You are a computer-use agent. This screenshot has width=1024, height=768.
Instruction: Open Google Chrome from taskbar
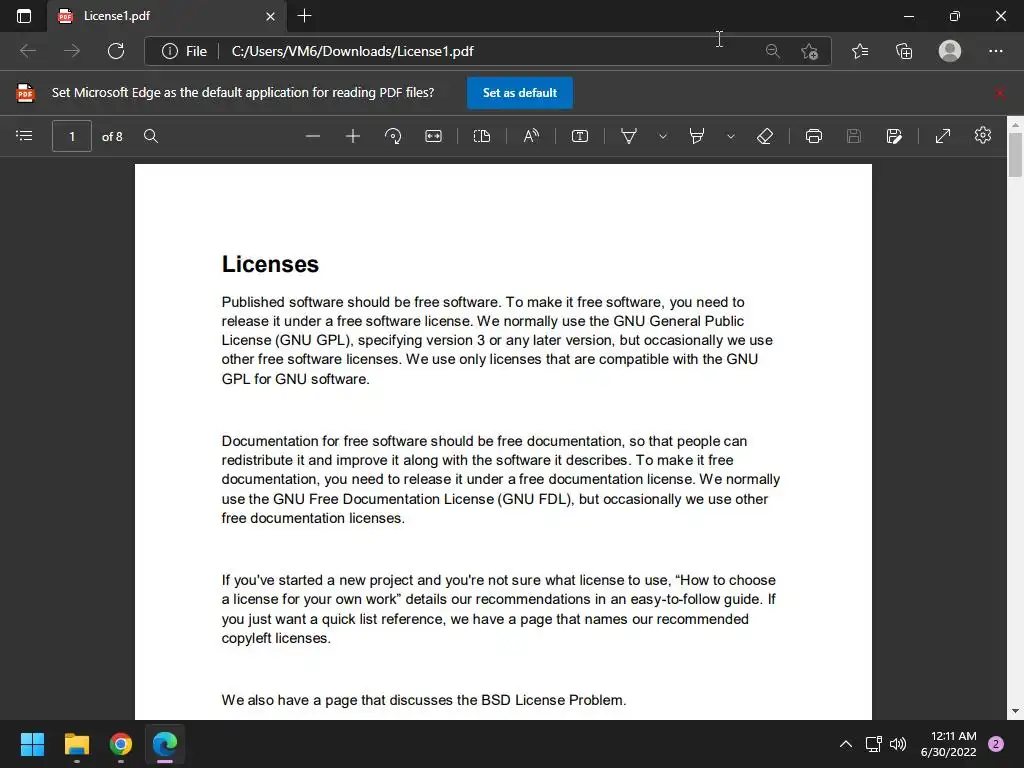point(121,744)
